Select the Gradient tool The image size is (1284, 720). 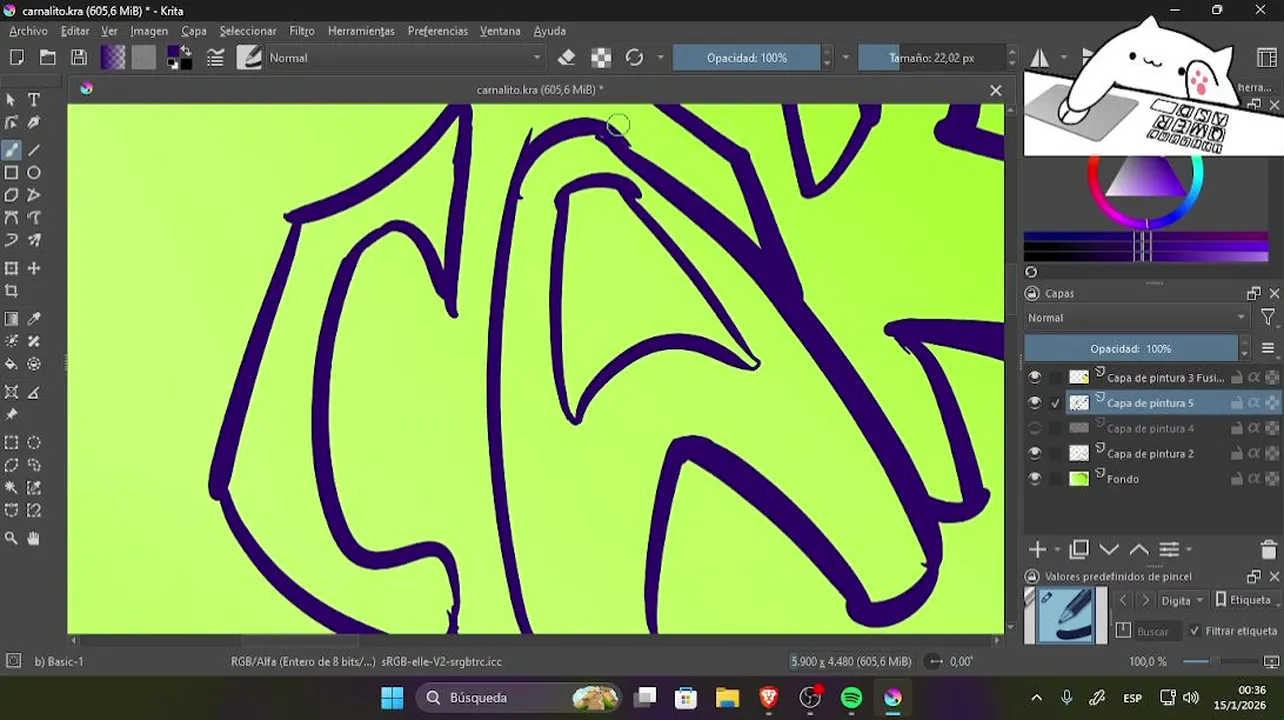(x=11, y=319)
